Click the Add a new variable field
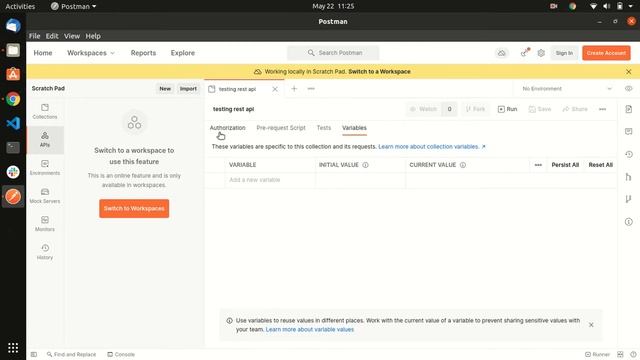Screen dimensions: 640x360 click(x=270, y=180)
